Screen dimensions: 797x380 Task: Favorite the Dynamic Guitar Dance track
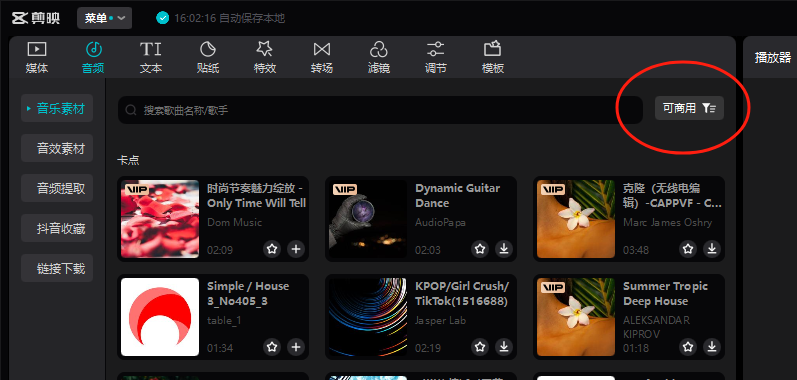tap(480, 249)
